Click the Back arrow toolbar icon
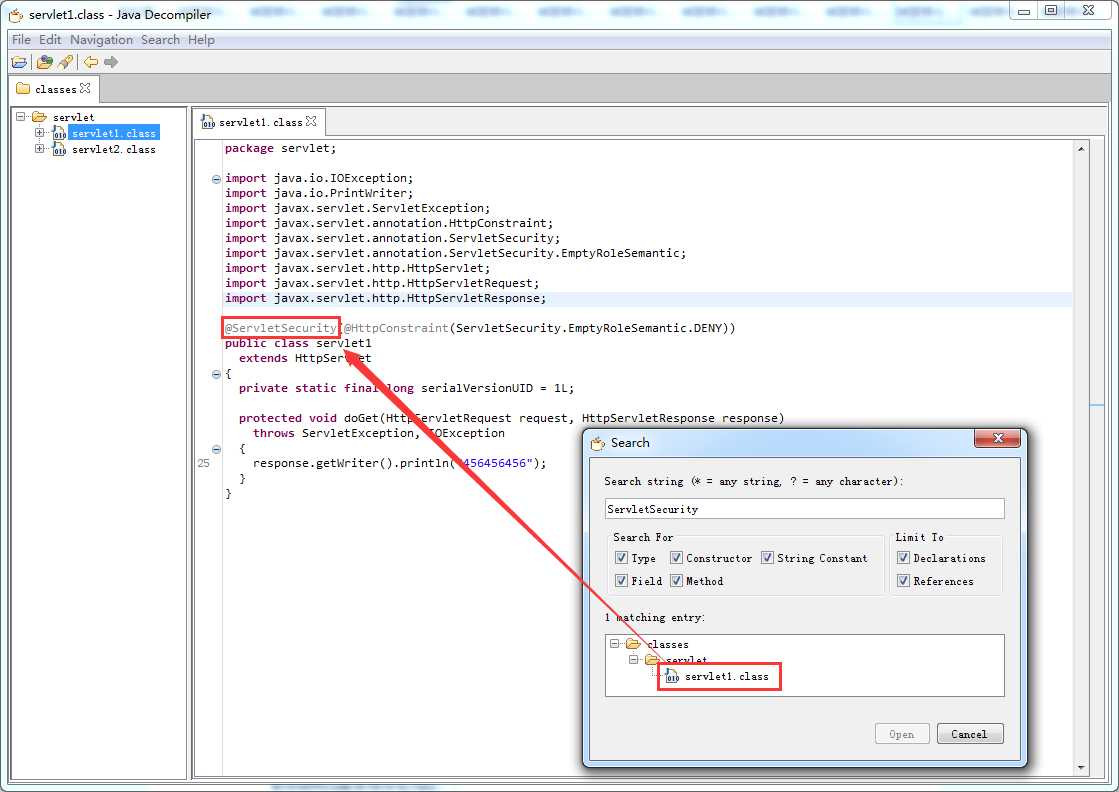1119x792 pixels. coord(91,62)
